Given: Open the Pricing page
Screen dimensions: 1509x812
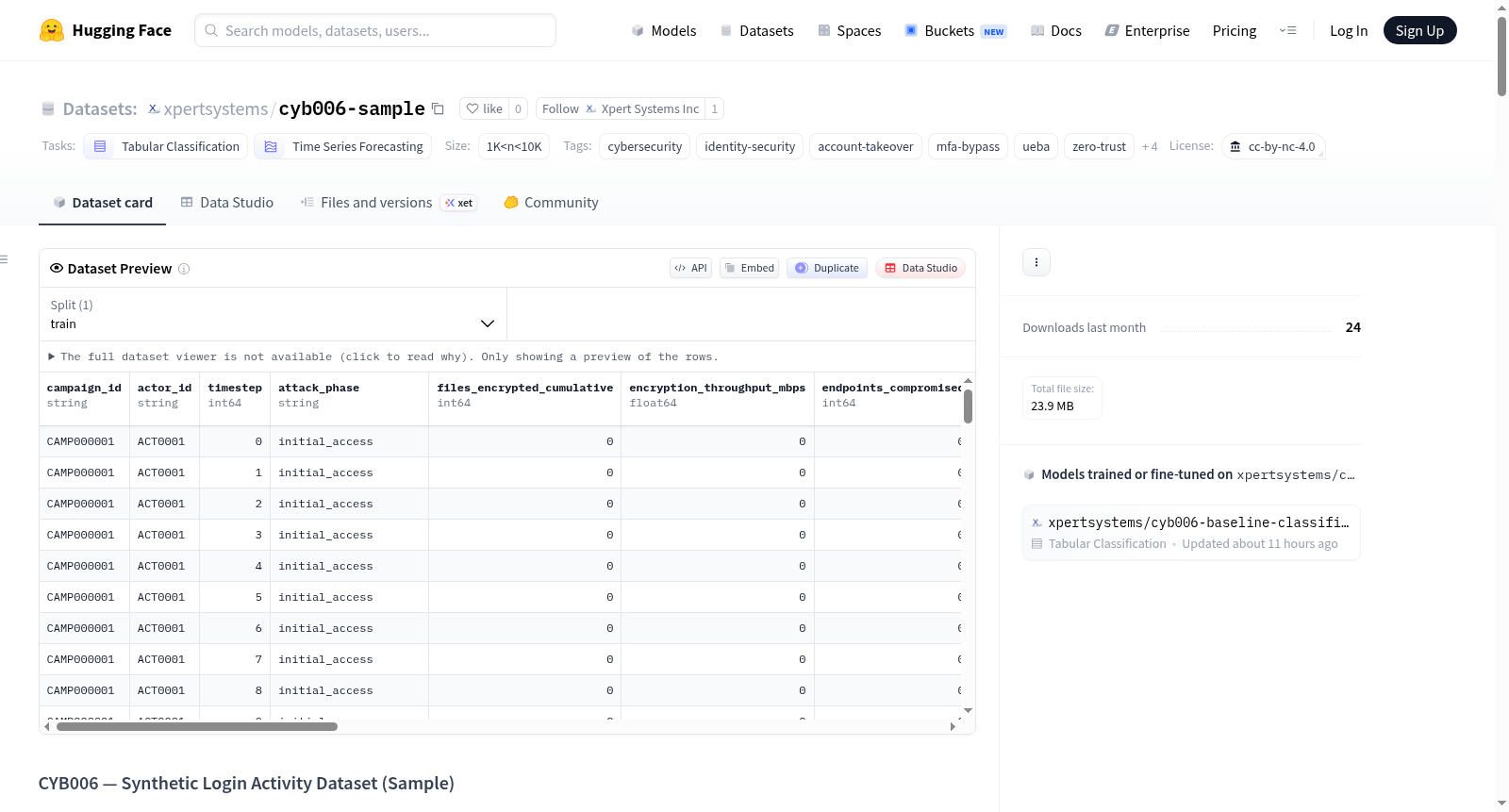Looking at the screenshot, I should coord(1235,30).
